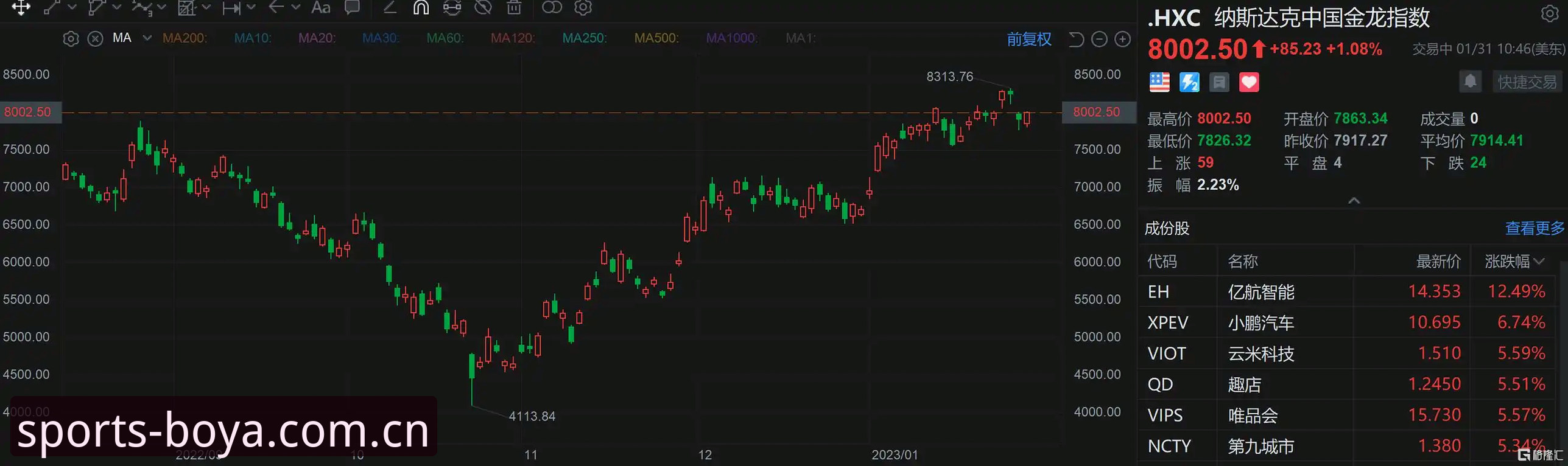Reset the chart view with undo arrow
1568x466 pixels.
pyautogui.click(x=1076, y=40)
